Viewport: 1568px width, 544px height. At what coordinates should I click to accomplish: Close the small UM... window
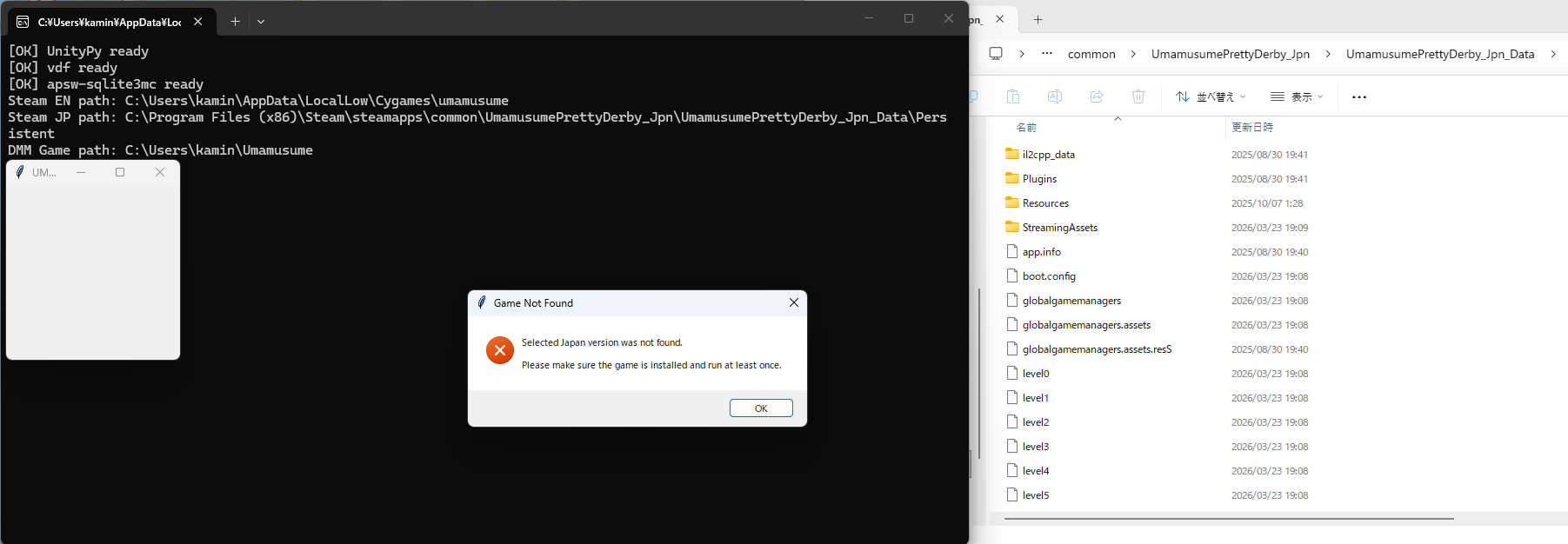(x=160, y=172)
